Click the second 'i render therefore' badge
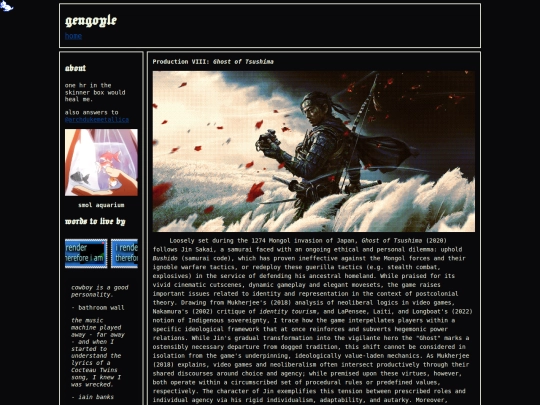Screen dimensions: 540x405 (x=124, y=253)
